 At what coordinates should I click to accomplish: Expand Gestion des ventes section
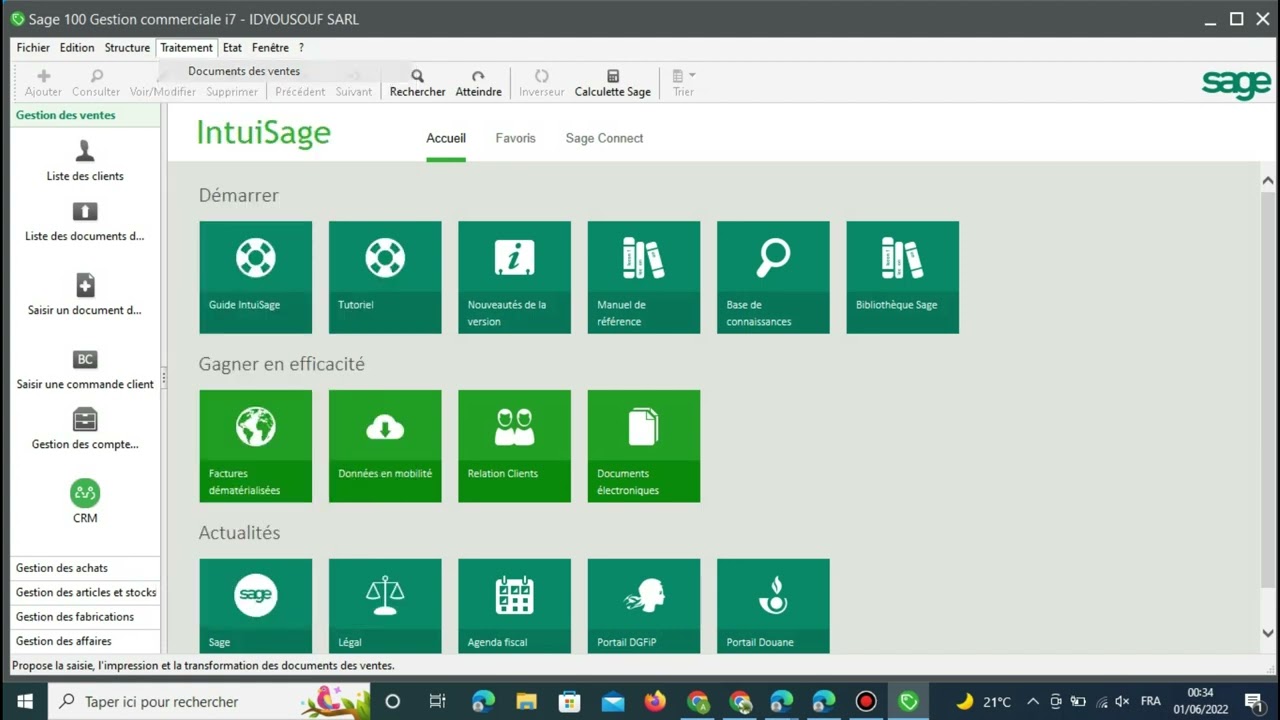click(x=85, y=115)
